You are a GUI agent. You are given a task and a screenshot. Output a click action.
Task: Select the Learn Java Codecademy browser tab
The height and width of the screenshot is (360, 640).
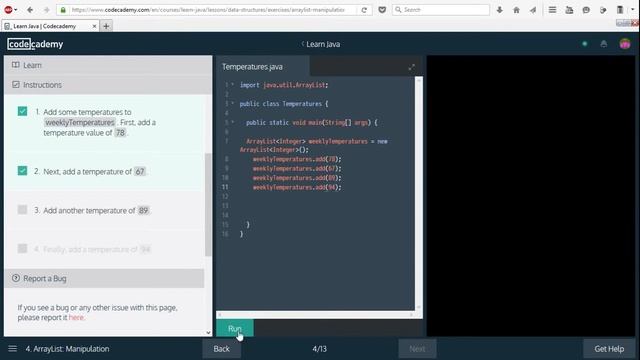coord(51,26)
